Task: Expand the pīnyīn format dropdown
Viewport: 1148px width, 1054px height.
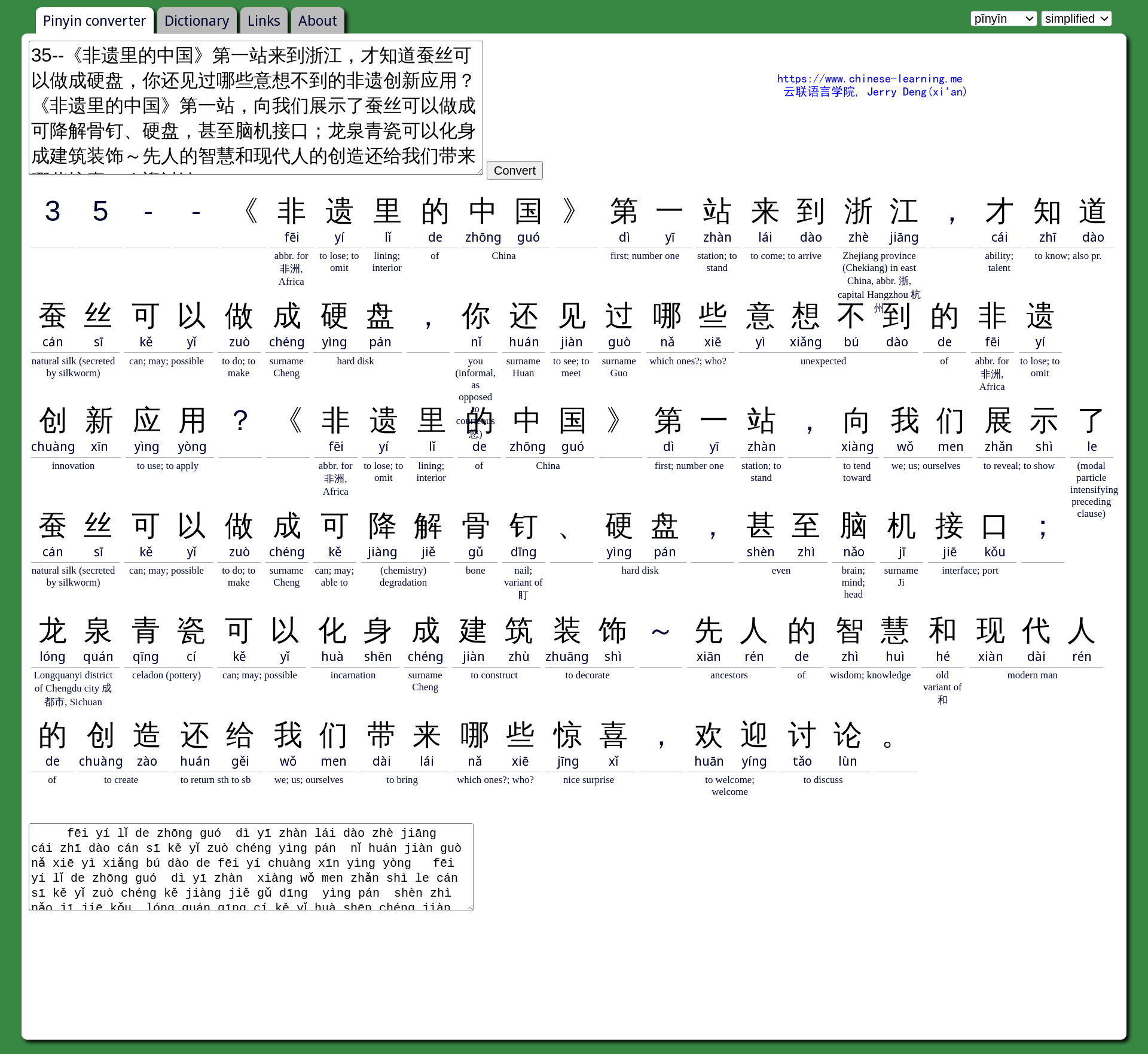Action: [x=1004, y=19]
